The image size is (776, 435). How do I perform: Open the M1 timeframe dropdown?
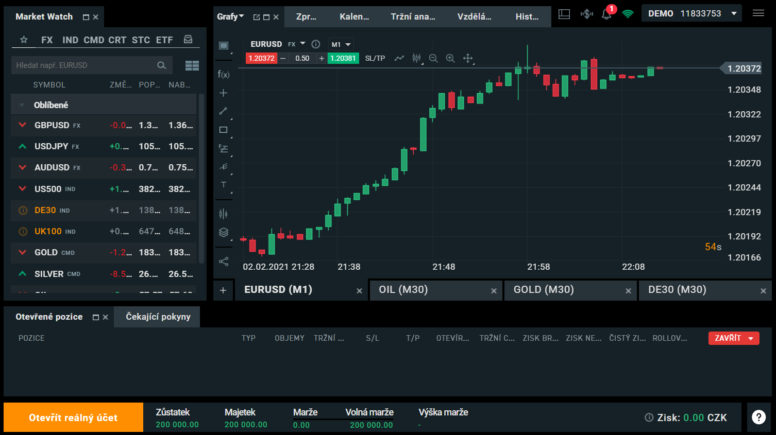[x=341, y=45]
